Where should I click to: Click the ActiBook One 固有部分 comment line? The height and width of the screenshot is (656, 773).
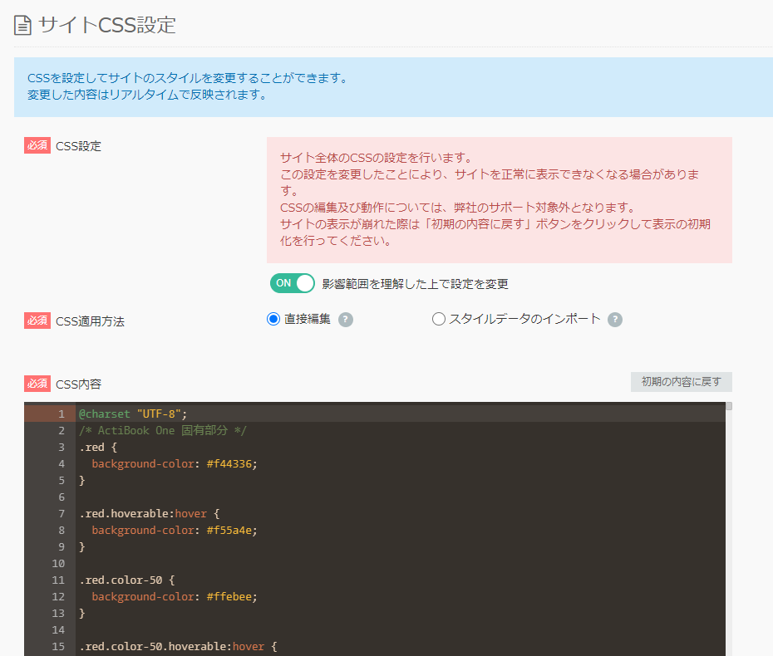pyautogui.click(x=163, y=431)
